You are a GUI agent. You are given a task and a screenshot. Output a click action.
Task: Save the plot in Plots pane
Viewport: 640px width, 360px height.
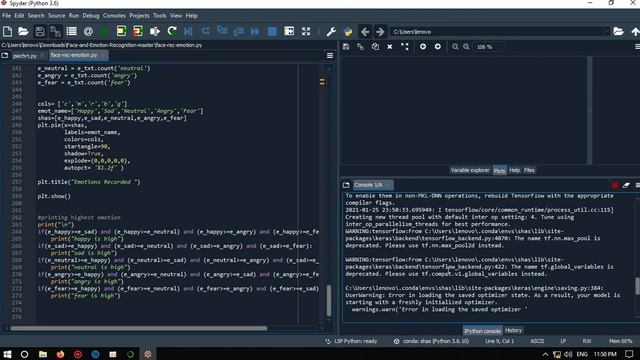pyautogui.click(x=346, y=47)
